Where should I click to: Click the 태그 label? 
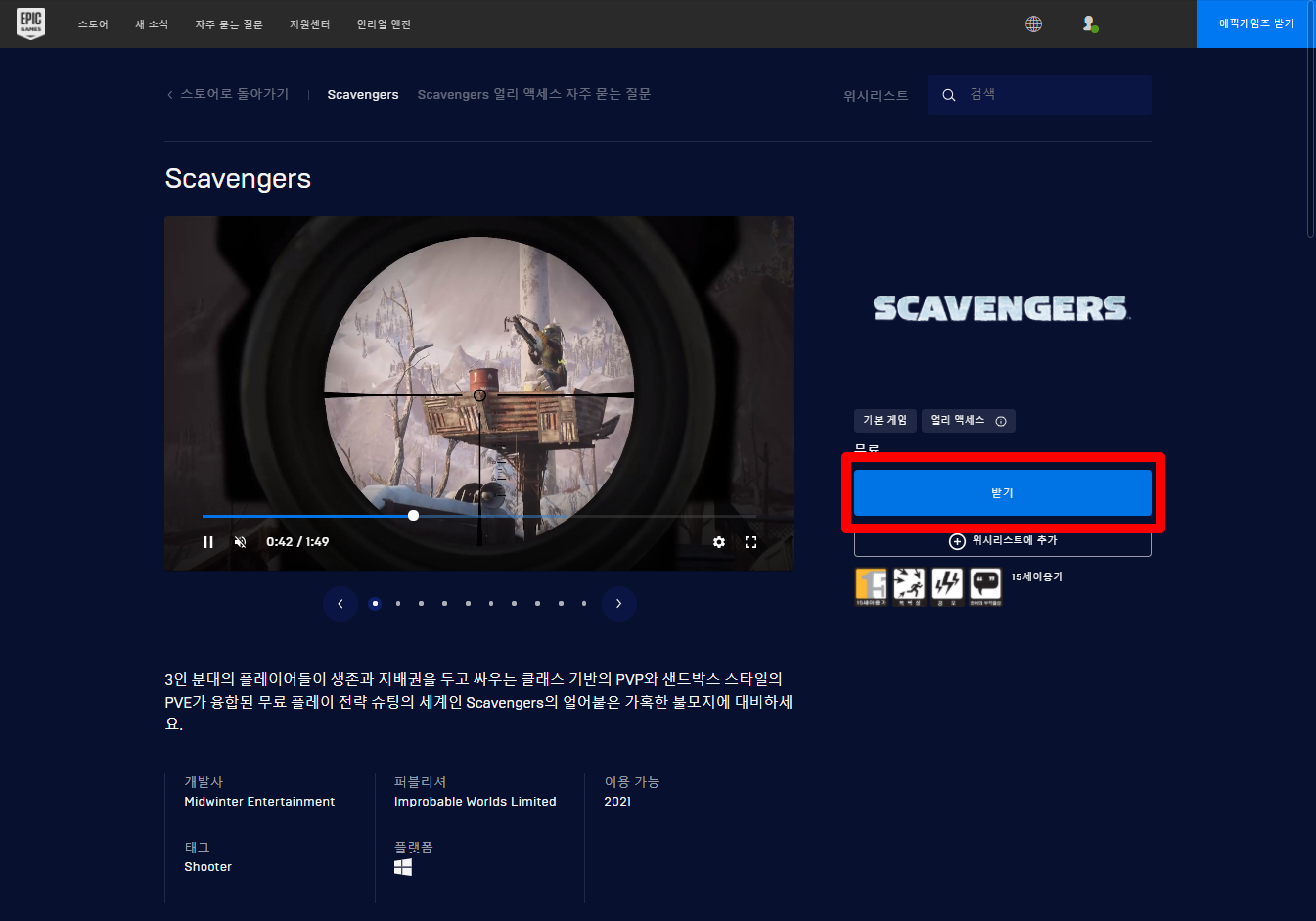click(x=197, y=848)
